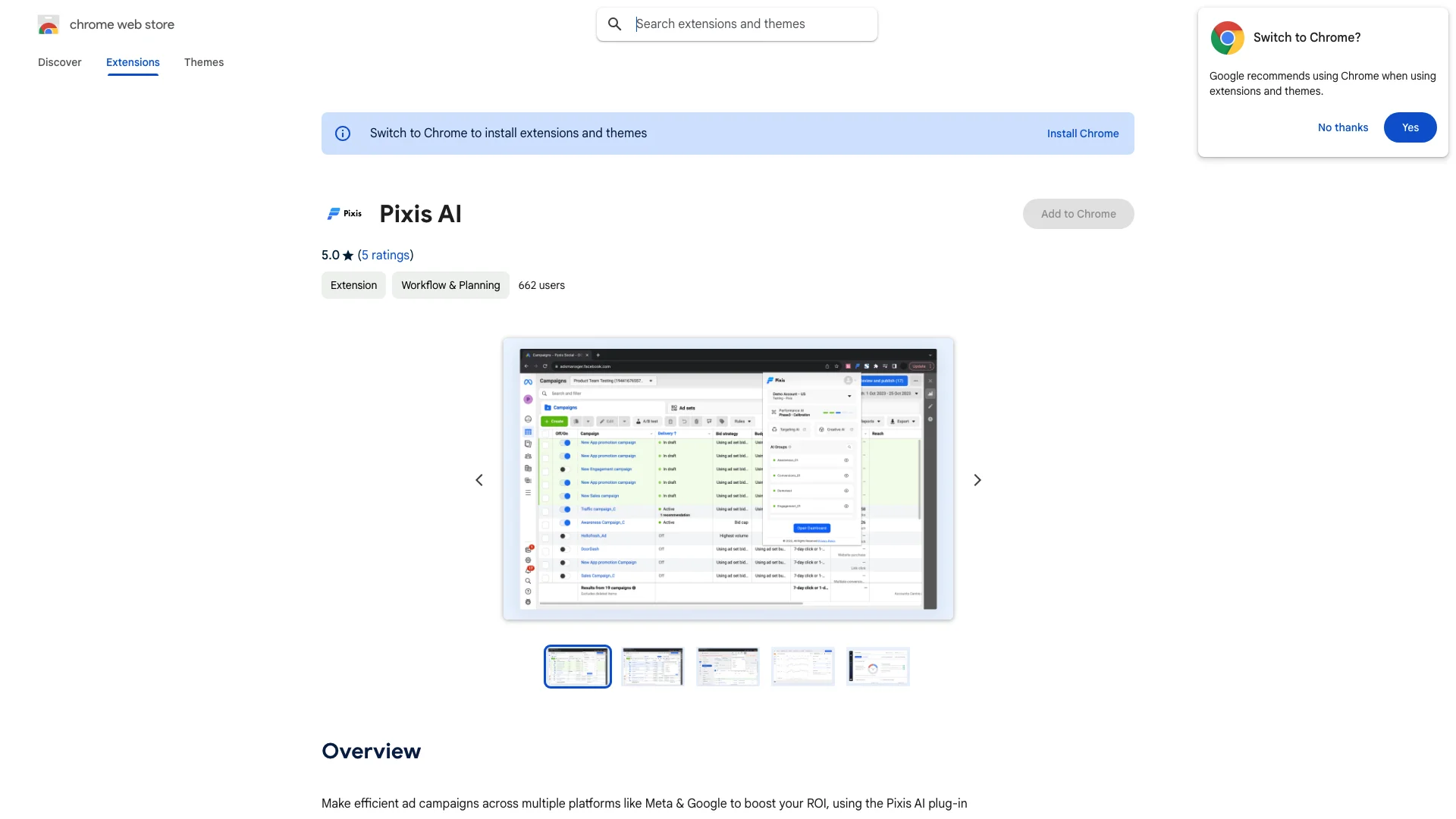Viewport: 1456px width, 819px height.
Task: Click the 5.0 rating value
Action: click(x=331, y=256)
